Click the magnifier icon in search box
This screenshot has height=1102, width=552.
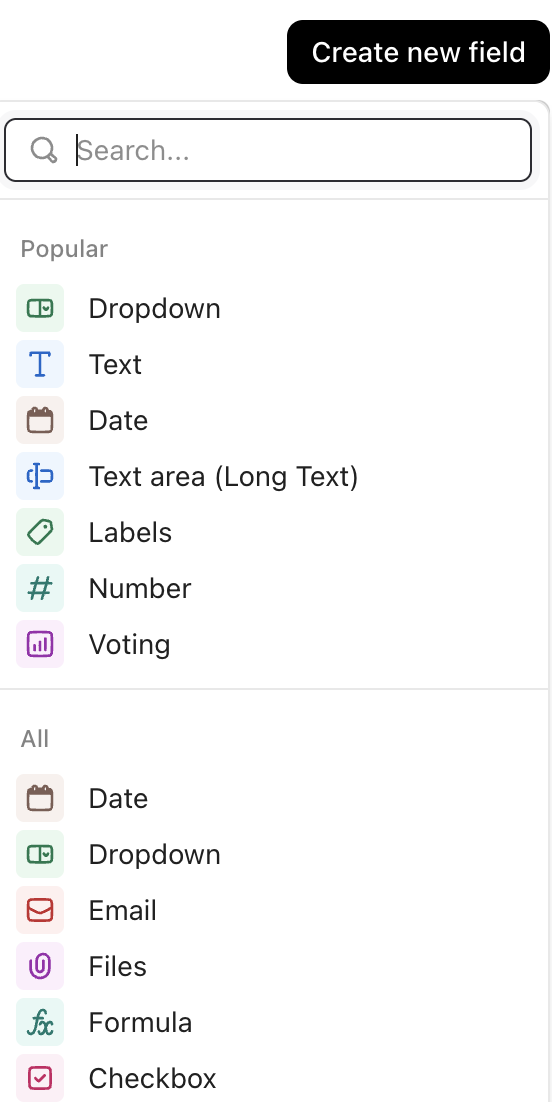click(44, 150)
